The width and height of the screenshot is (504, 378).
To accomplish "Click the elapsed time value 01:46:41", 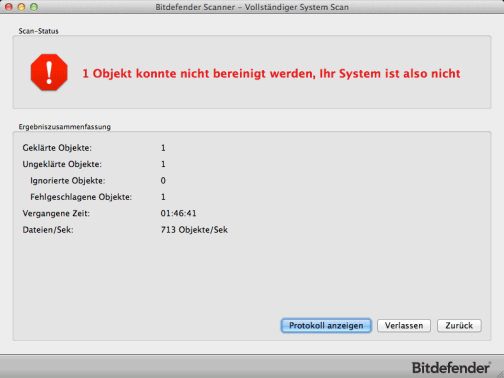I will 178,213.
